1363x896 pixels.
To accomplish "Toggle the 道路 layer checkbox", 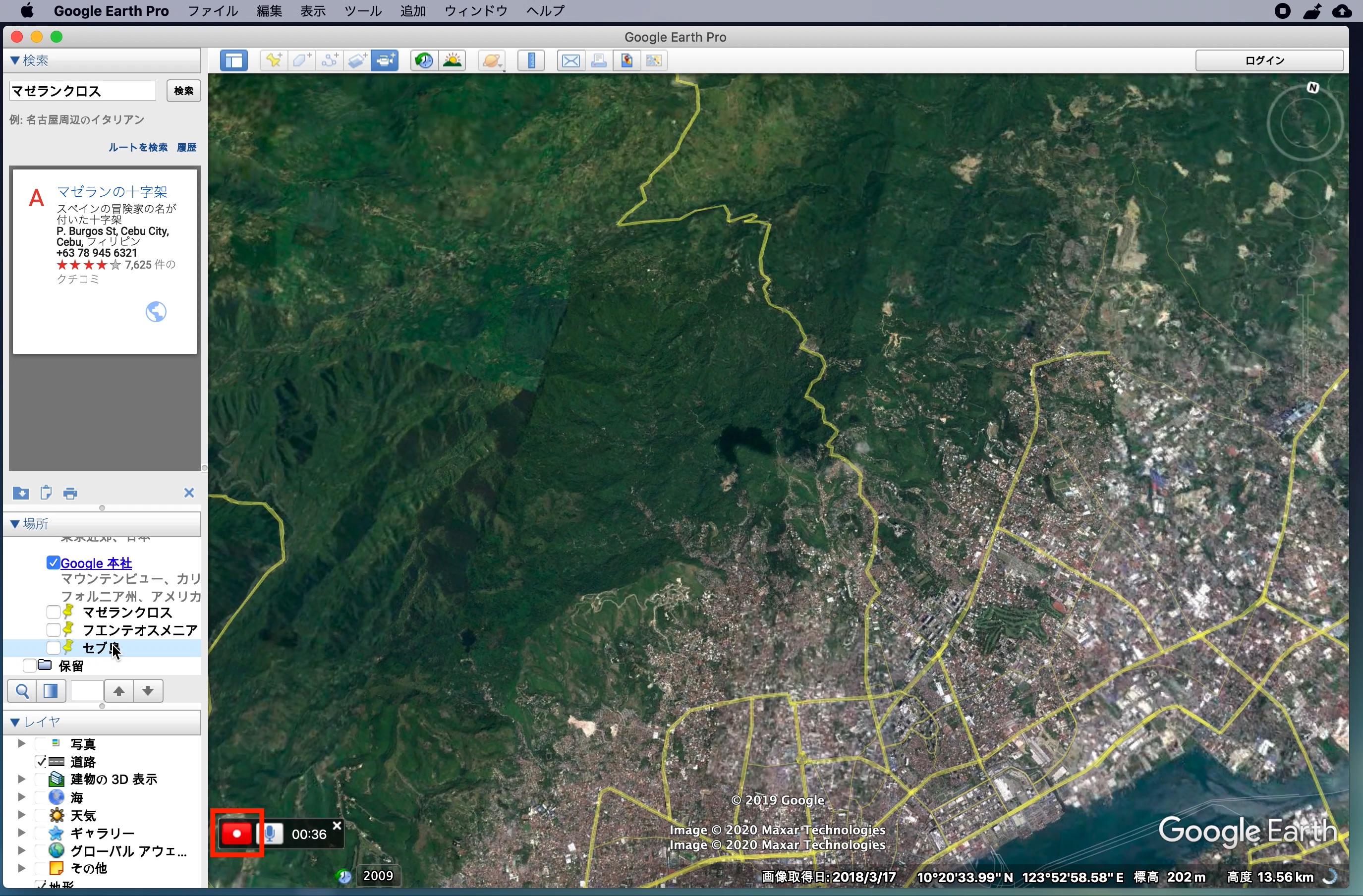I will (41, 762).
